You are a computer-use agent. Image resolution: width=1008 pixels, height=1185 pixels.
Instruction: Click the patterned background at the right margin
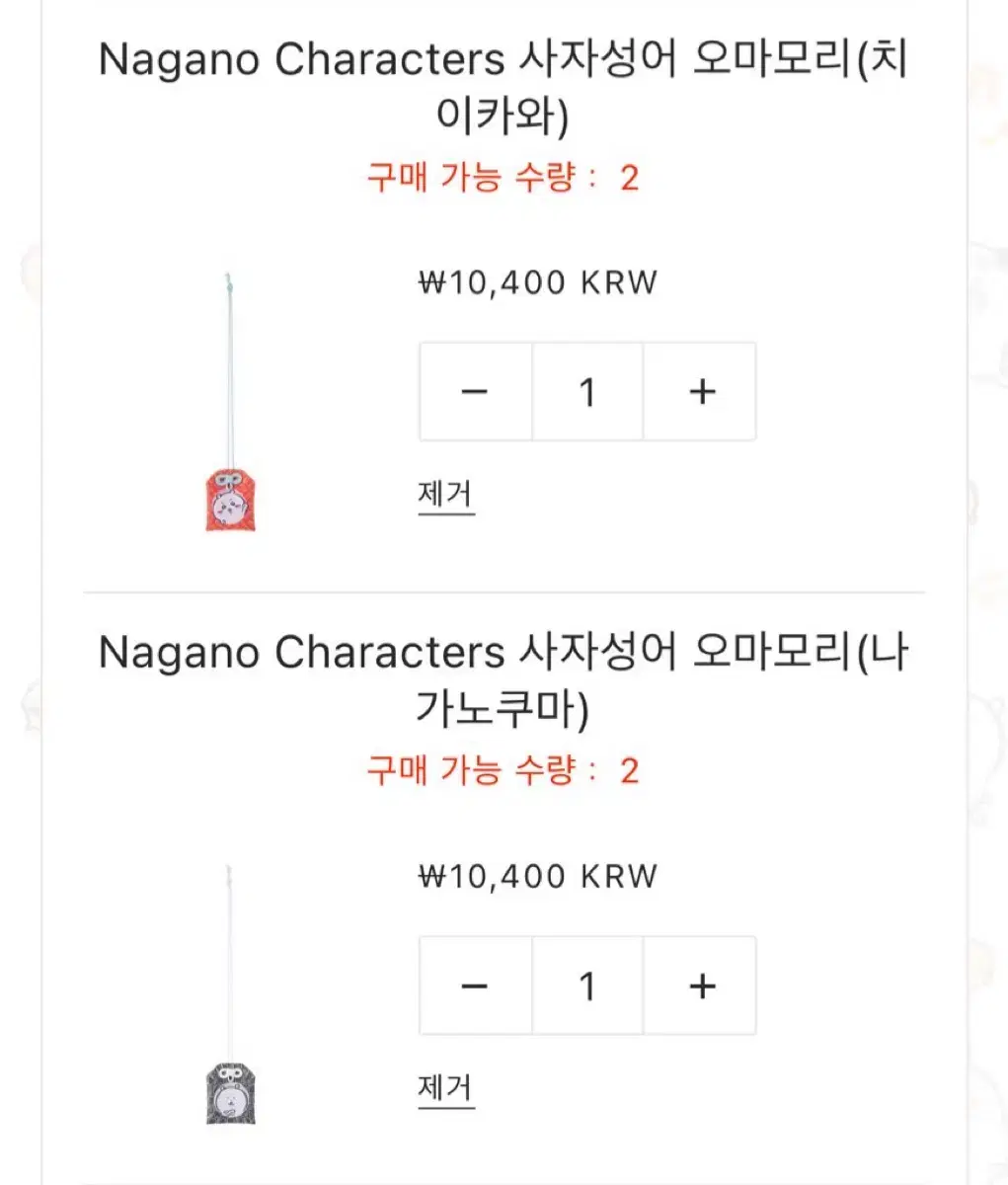988,395
